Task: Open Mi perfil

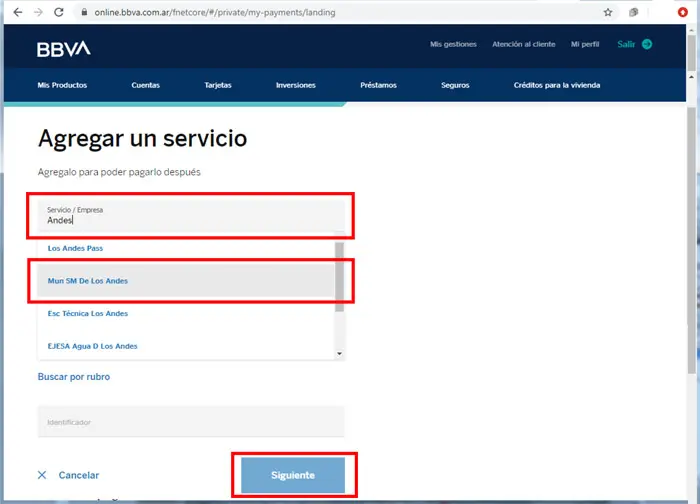Action: pyautogui.click(x=585, y=44)
